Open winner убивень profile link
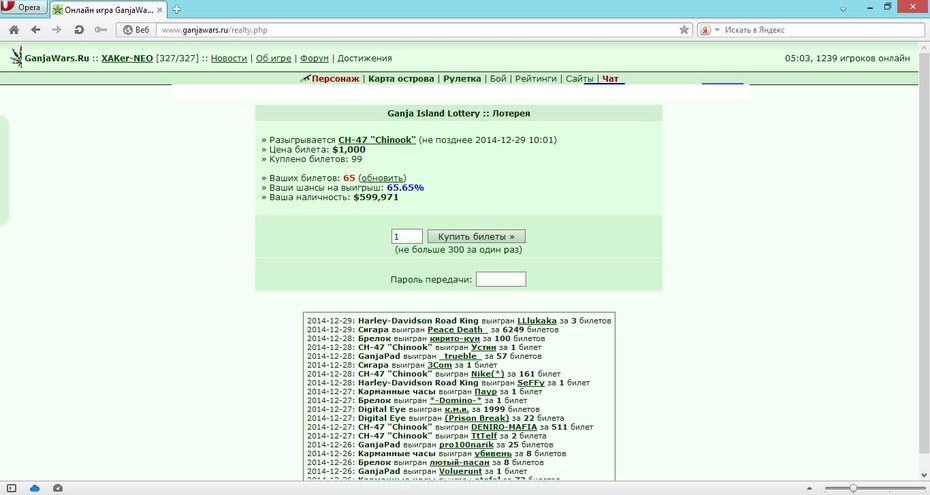This screenshot has width=930, height=495. [x=493, y=454]
